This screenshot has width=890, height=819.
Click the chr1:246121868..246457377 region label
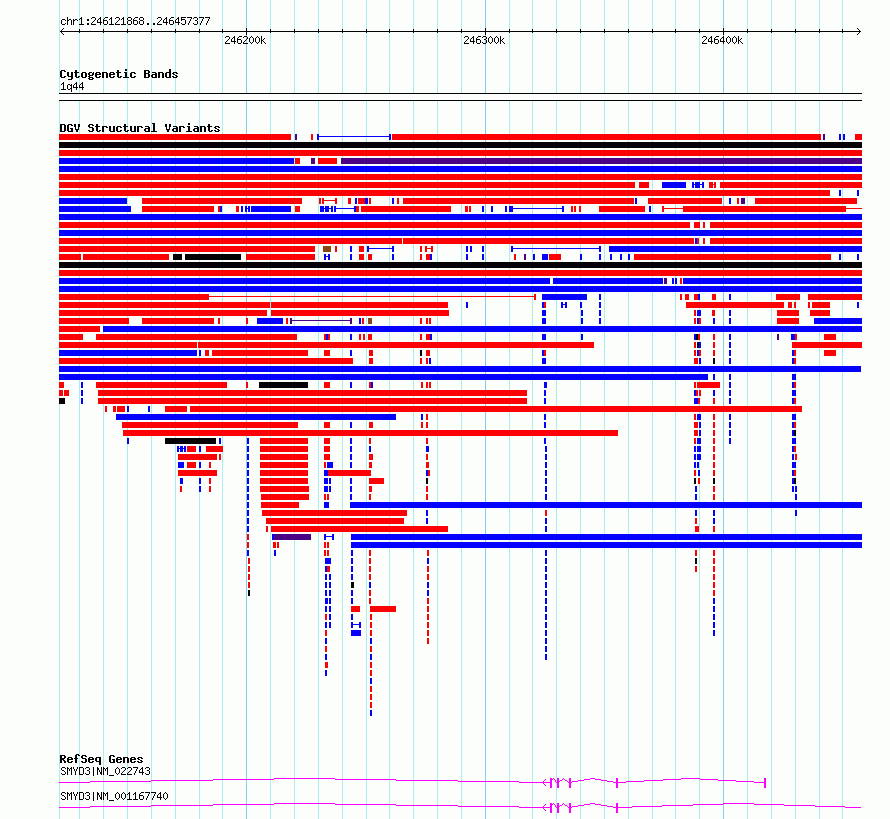(135, 21)
